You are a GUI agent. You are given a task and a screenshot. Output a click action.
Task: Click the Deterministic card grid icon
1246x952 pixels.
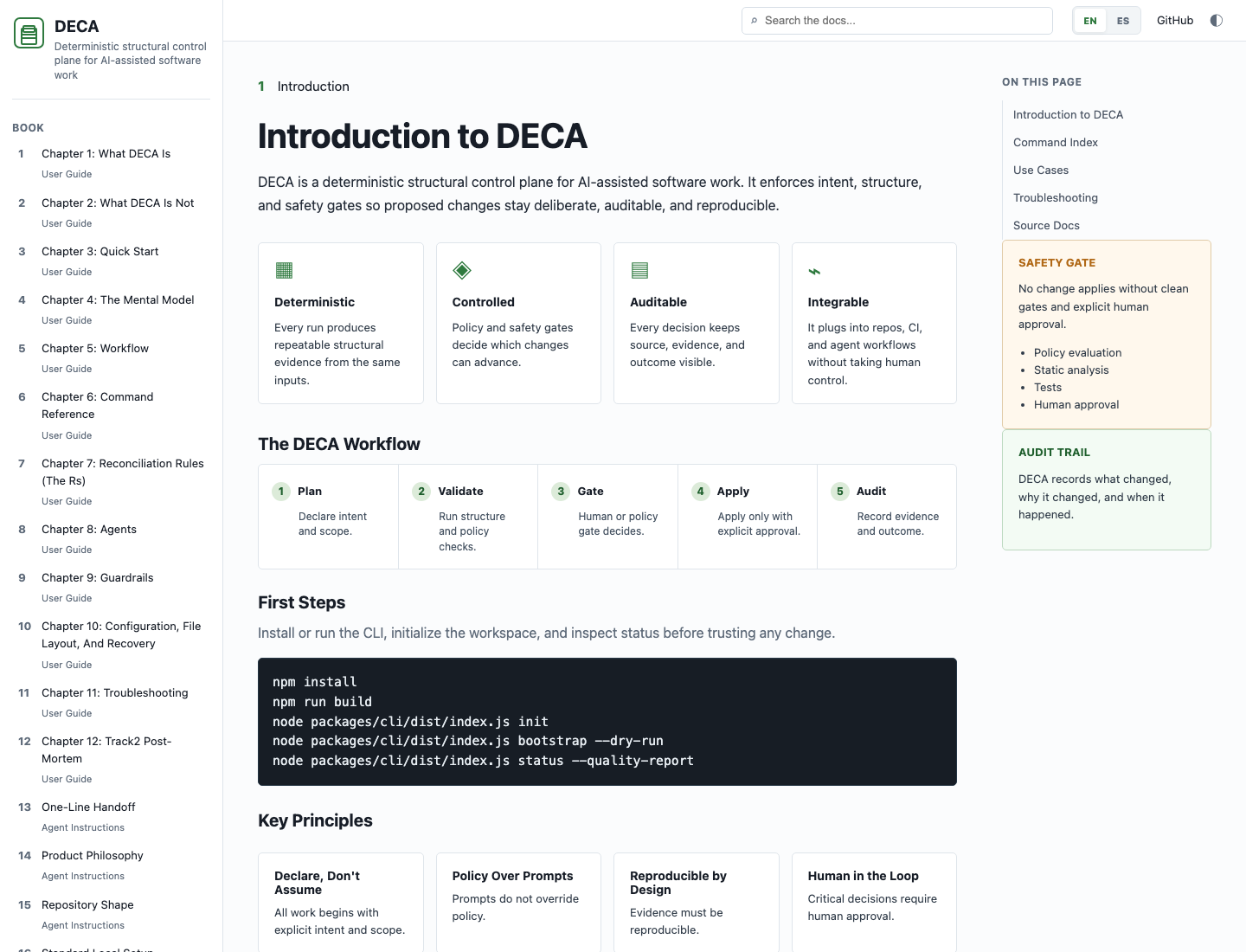pyautogui.click(x=284, y=270)
